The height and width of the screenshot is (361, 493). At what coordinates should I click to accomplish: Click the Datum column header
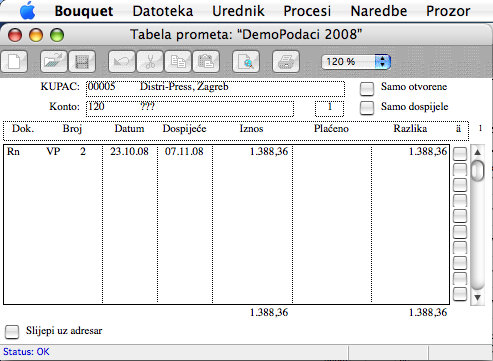(129, 129)
